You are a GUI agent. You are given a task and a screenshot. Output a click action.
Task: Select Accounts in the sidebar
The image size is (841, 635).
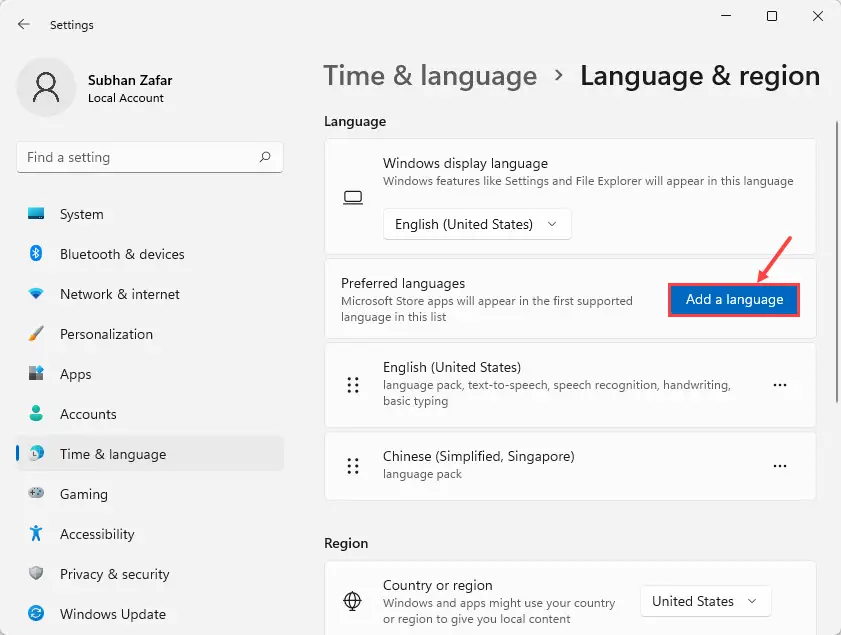click(150, 414)
